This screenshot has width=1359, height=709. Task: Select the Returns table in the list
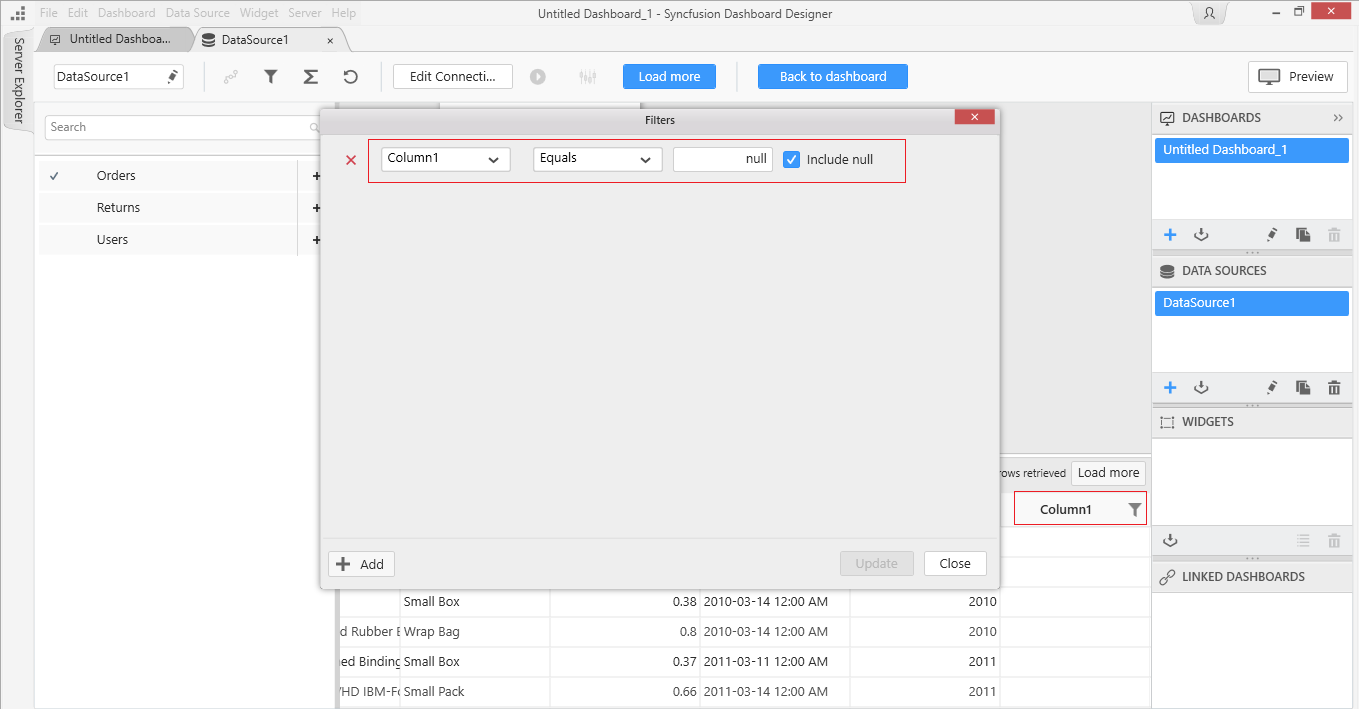118,208
